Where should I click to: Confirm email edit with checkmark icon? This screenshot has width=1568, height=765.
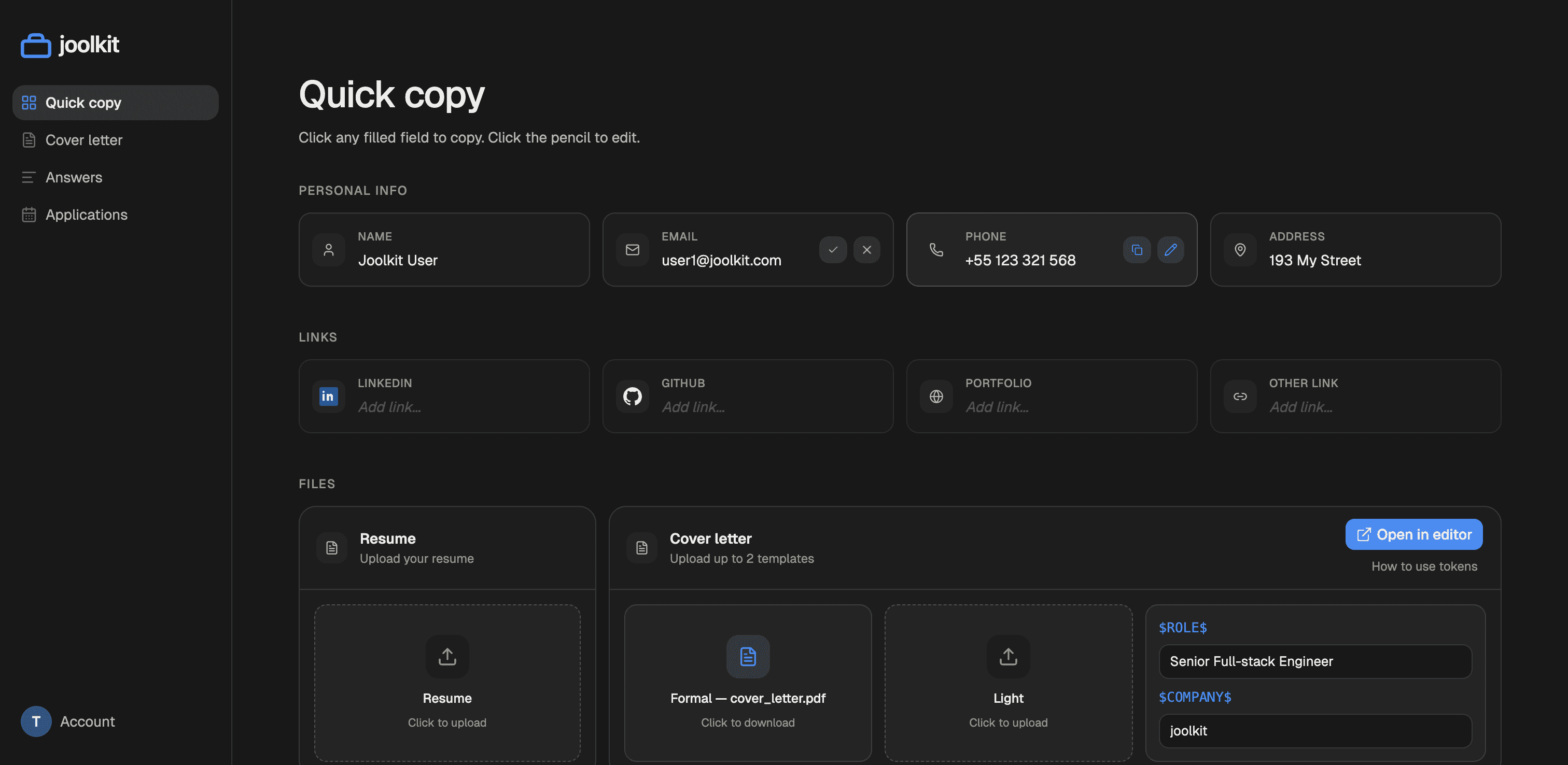pyautogui.click(x=833, y=249)
